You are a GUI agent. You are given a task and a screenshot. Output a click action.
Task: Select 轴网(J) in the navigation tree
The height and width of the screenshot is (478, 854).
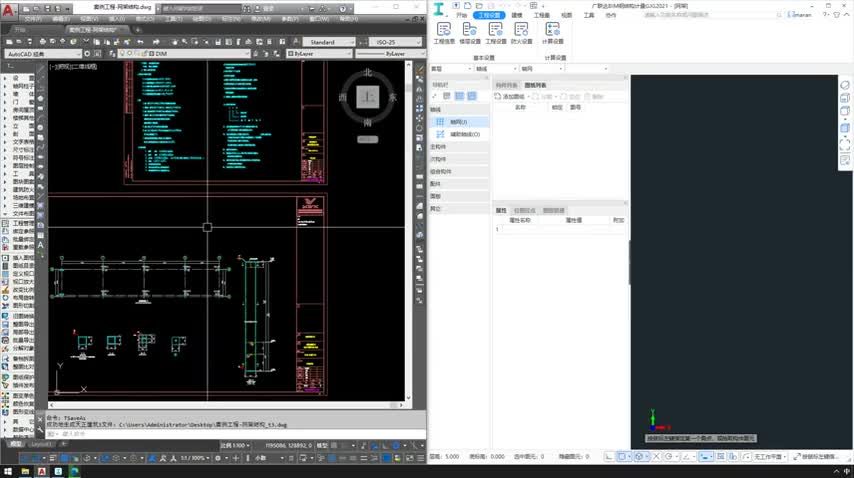(457, 121)
